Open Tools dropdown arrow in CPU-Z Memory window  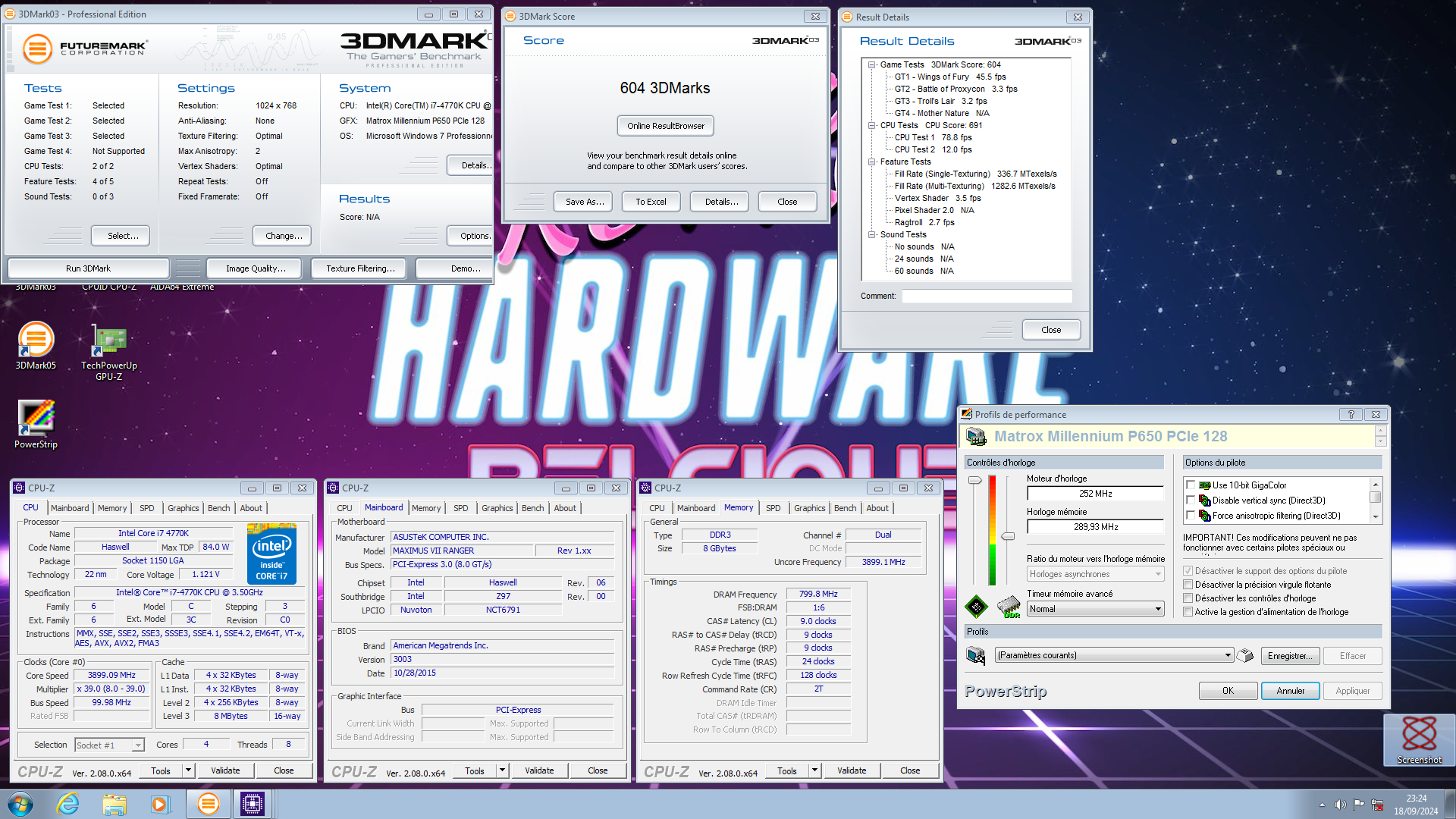point(814,770)
